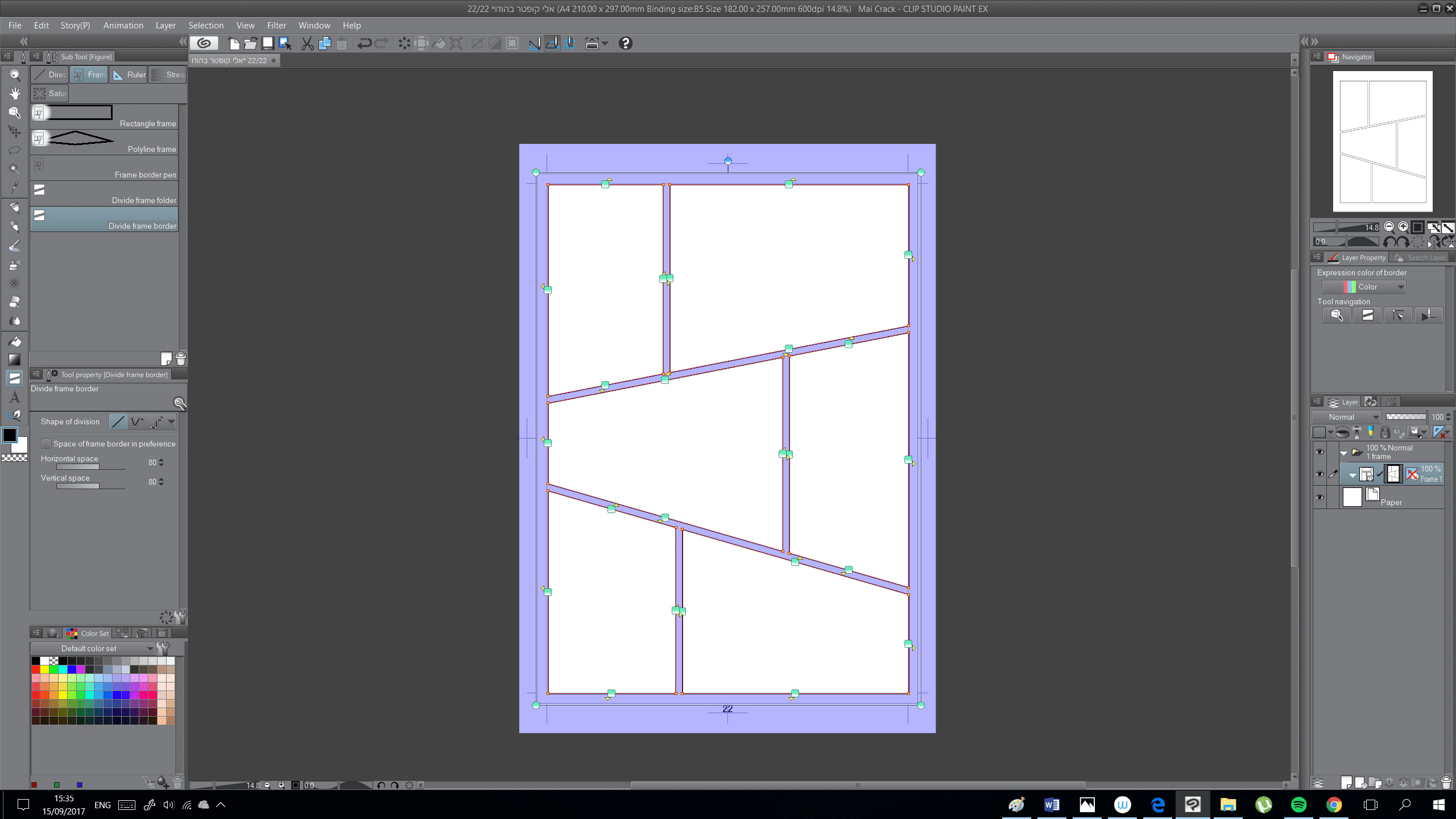Open Clip Studio help question icon
The width and height of the screenshot is (1456, 819).
pyautogui.click(x=625, y=43)
